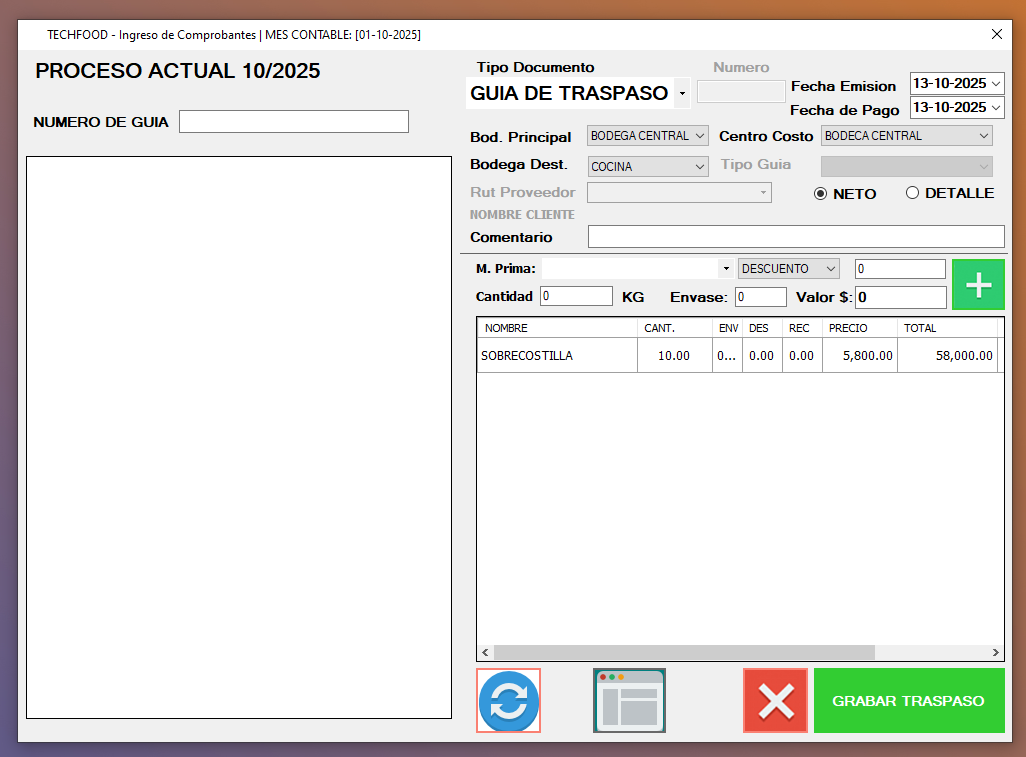Select the NETO radio option
This screenshot has width=1026, height=757.
tap(822, 194)
